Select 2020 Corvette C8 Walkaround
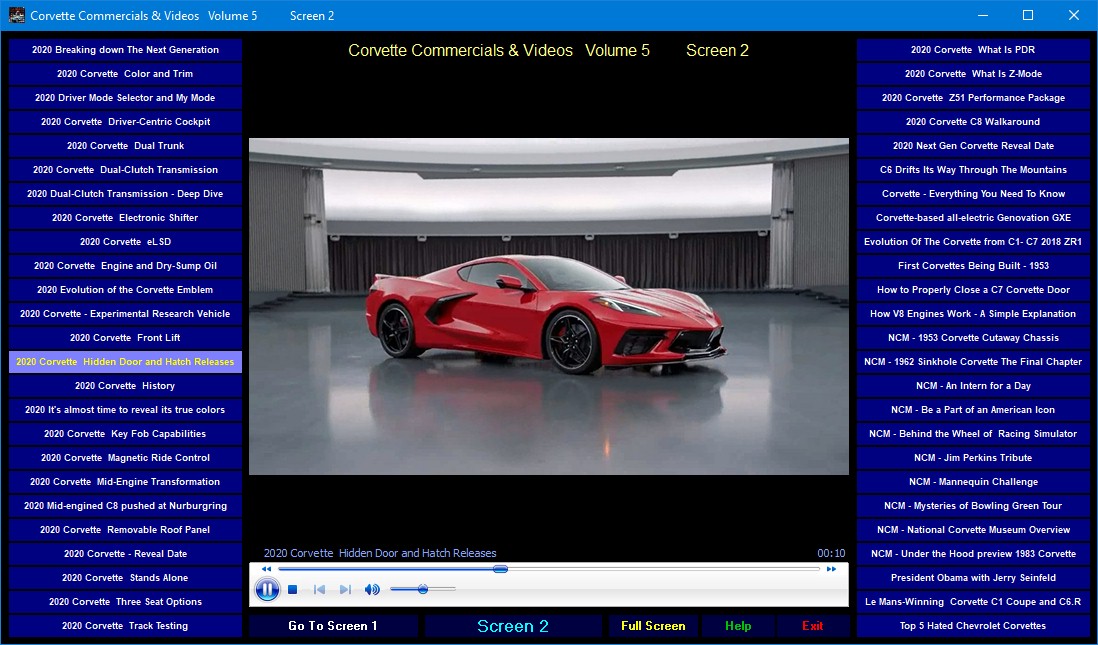 pos(973,122)
